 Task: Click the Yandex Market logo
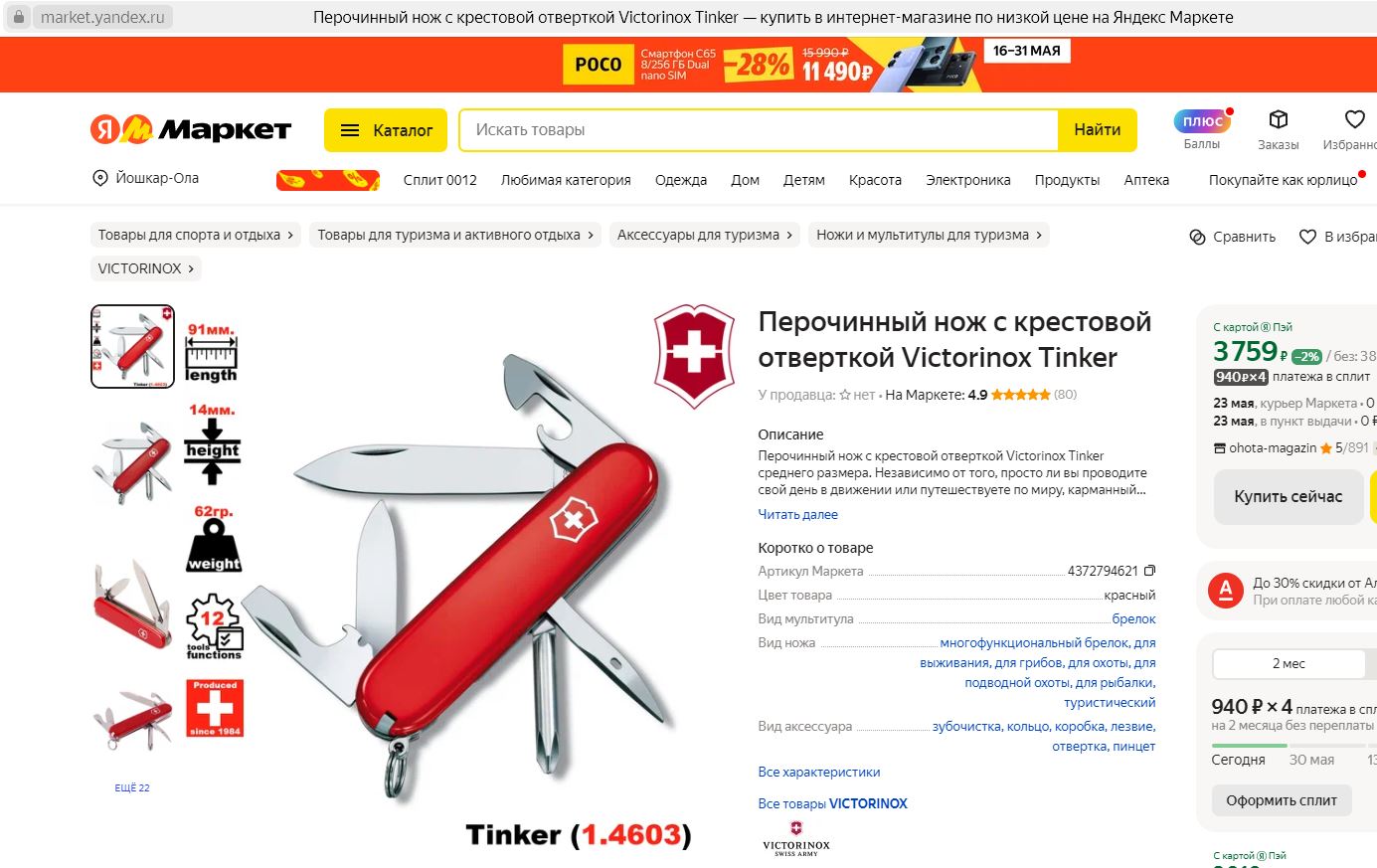(191, 129)
